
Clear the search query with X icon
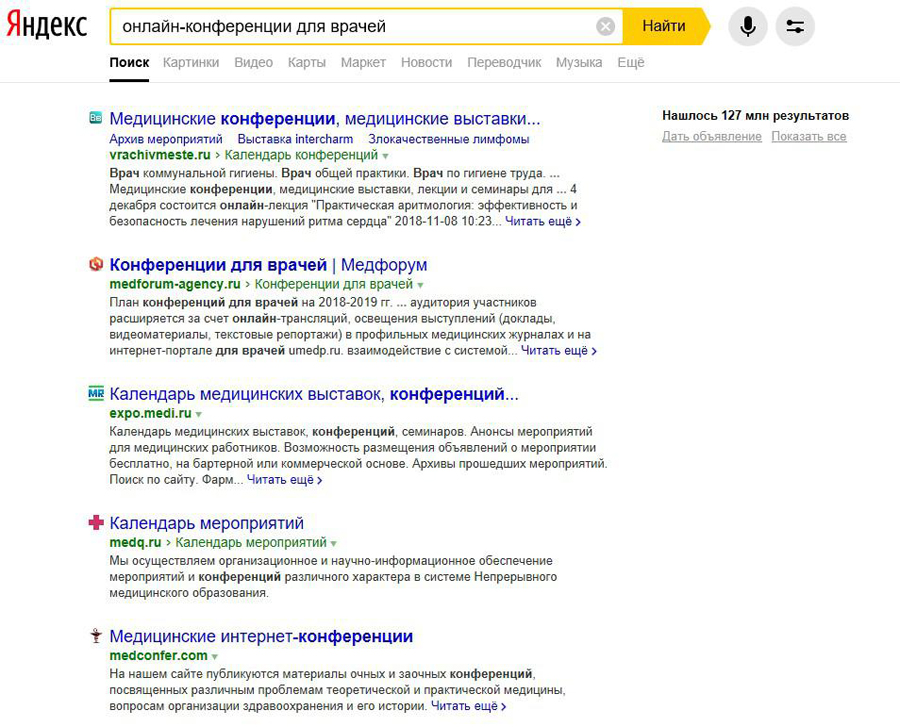coord(605,27)
